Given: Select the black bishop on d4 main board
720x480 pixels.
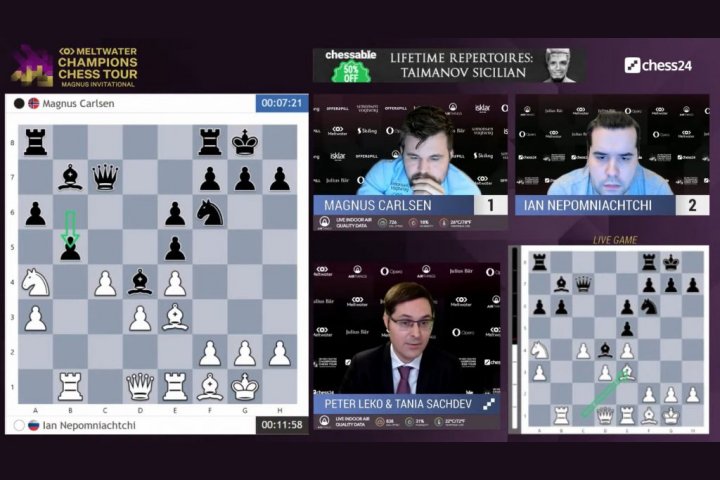Looking at the screenshot, I should (140, 282).
